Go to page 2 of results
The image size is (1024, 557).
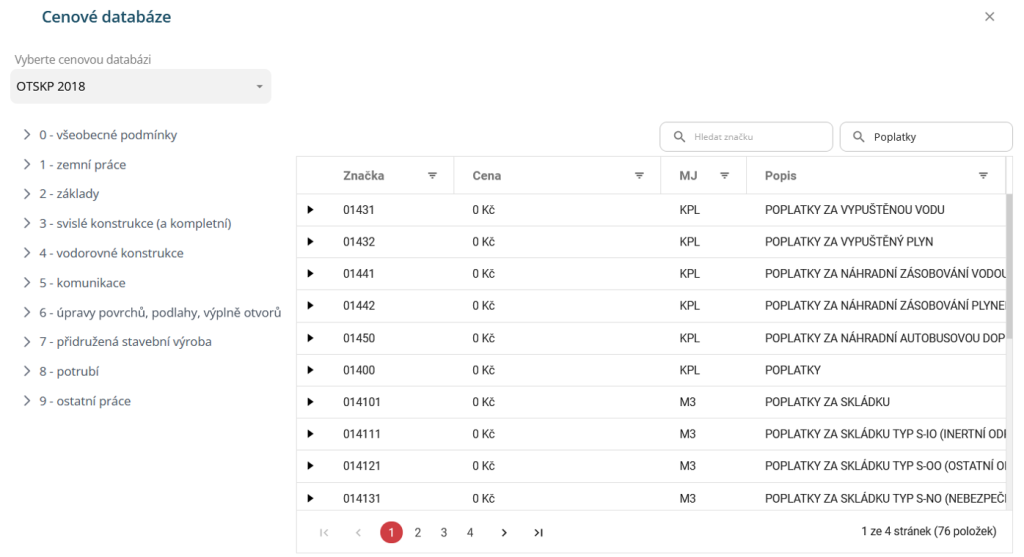(x=418, y=533)
